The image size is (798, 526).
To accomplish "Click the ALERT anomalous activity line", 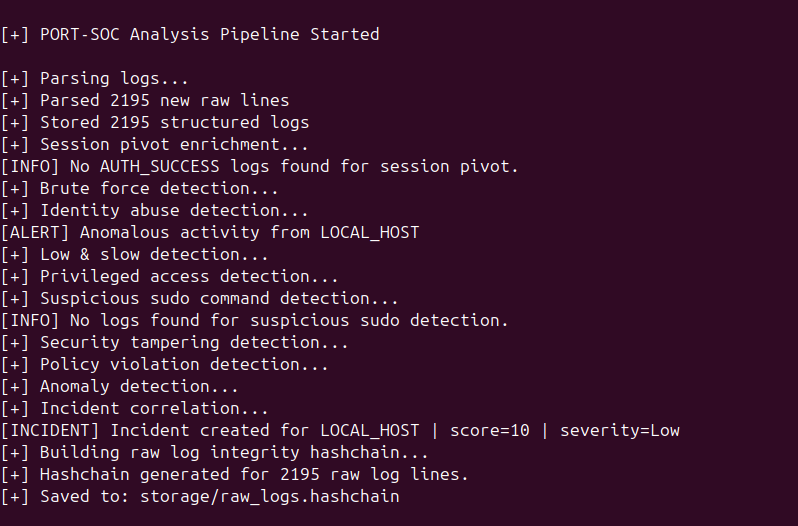I will click(210, 232).
